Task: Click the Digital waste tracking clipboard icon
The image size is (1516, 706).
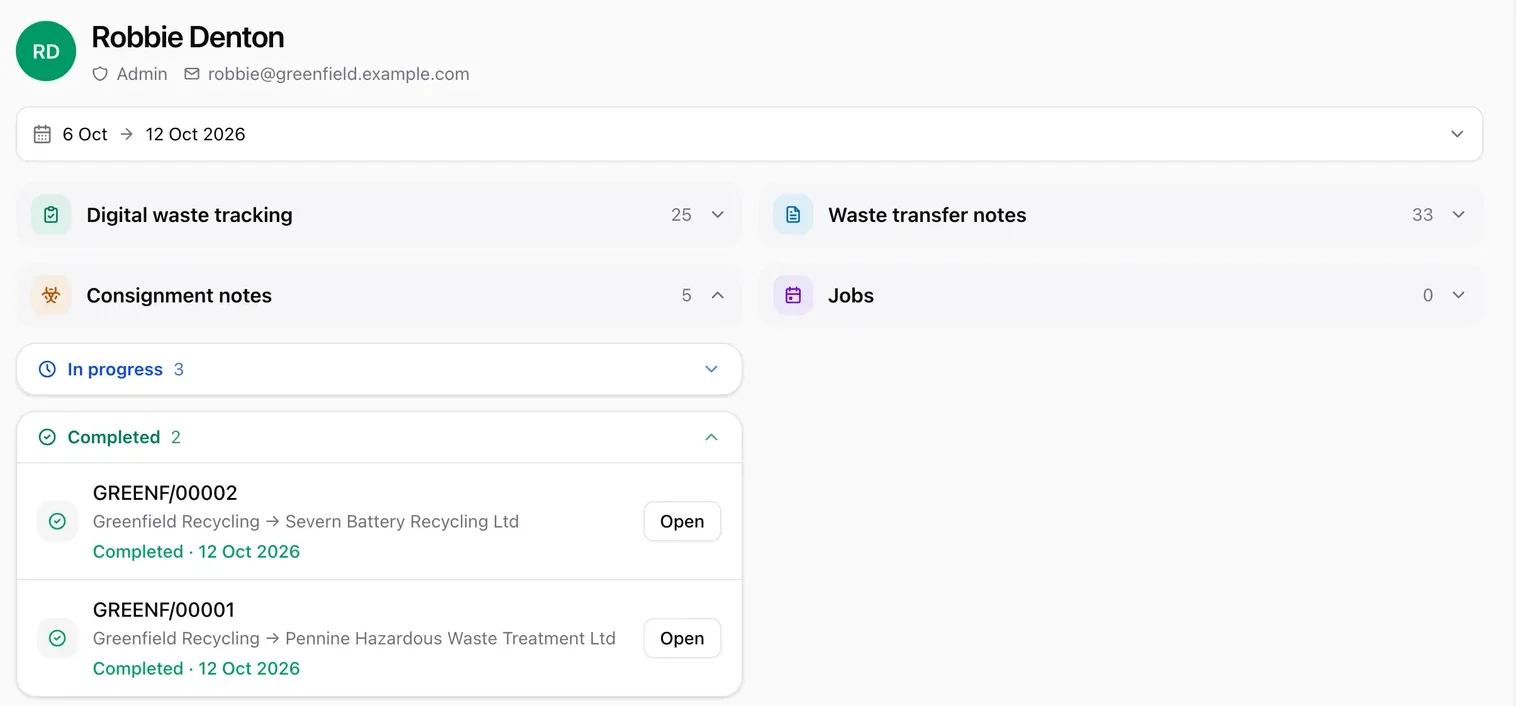Action: [x=51, y=215]
